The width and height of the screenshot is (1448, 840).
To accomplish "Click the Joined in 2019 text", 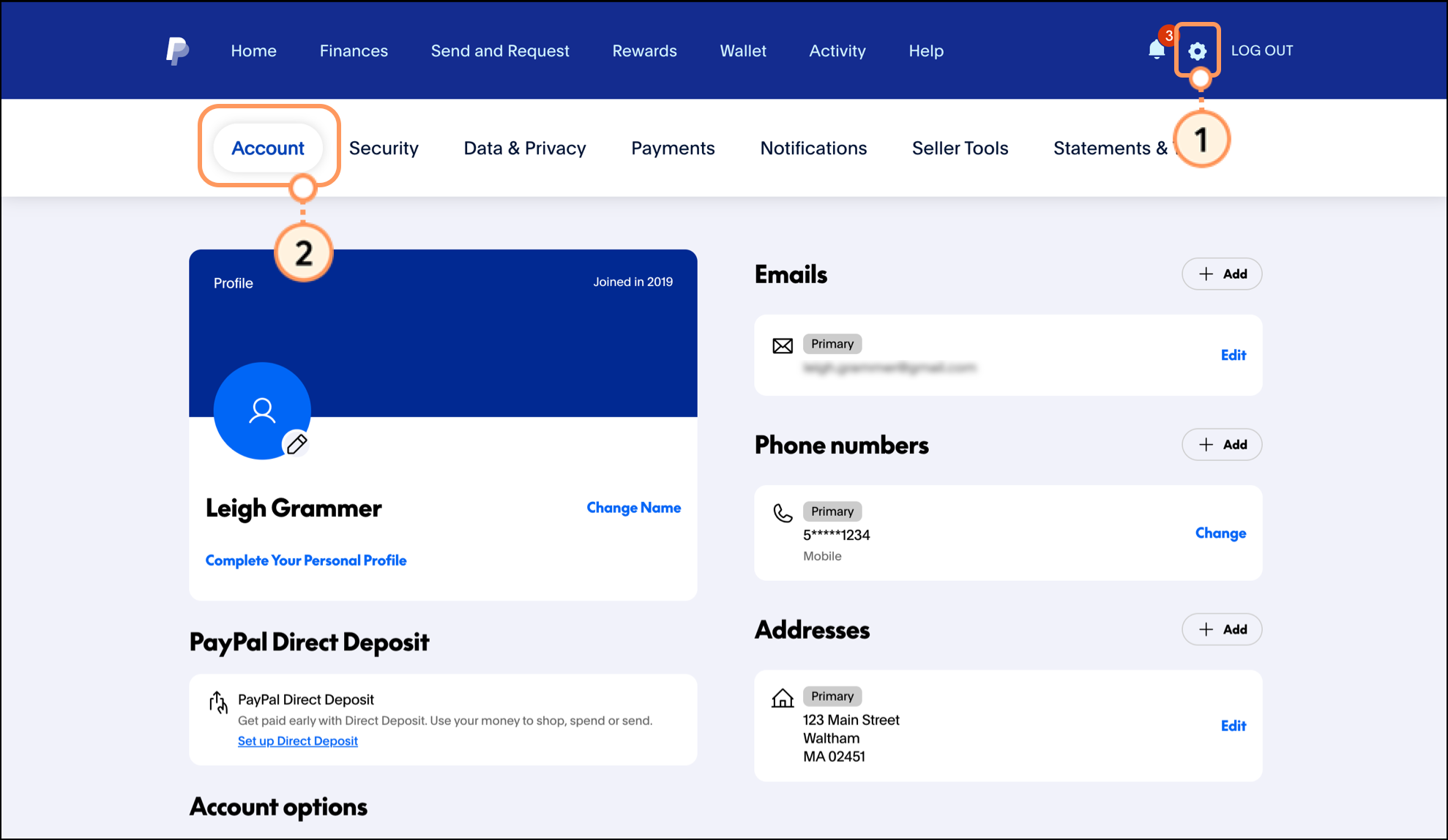I will pos(632,282).
